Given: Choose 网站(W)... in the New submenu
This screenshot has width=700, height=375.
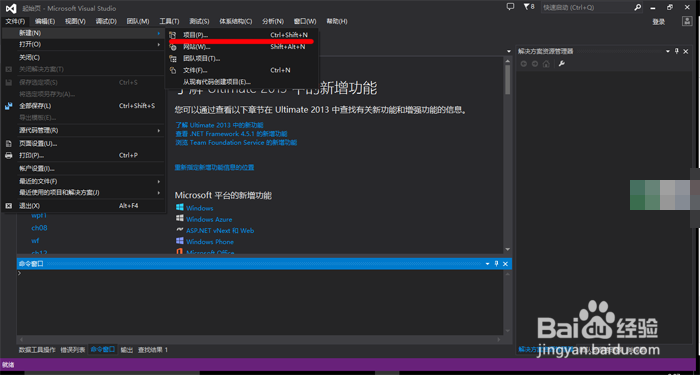Looking at the screenshot, I should [x=241, y=47].
